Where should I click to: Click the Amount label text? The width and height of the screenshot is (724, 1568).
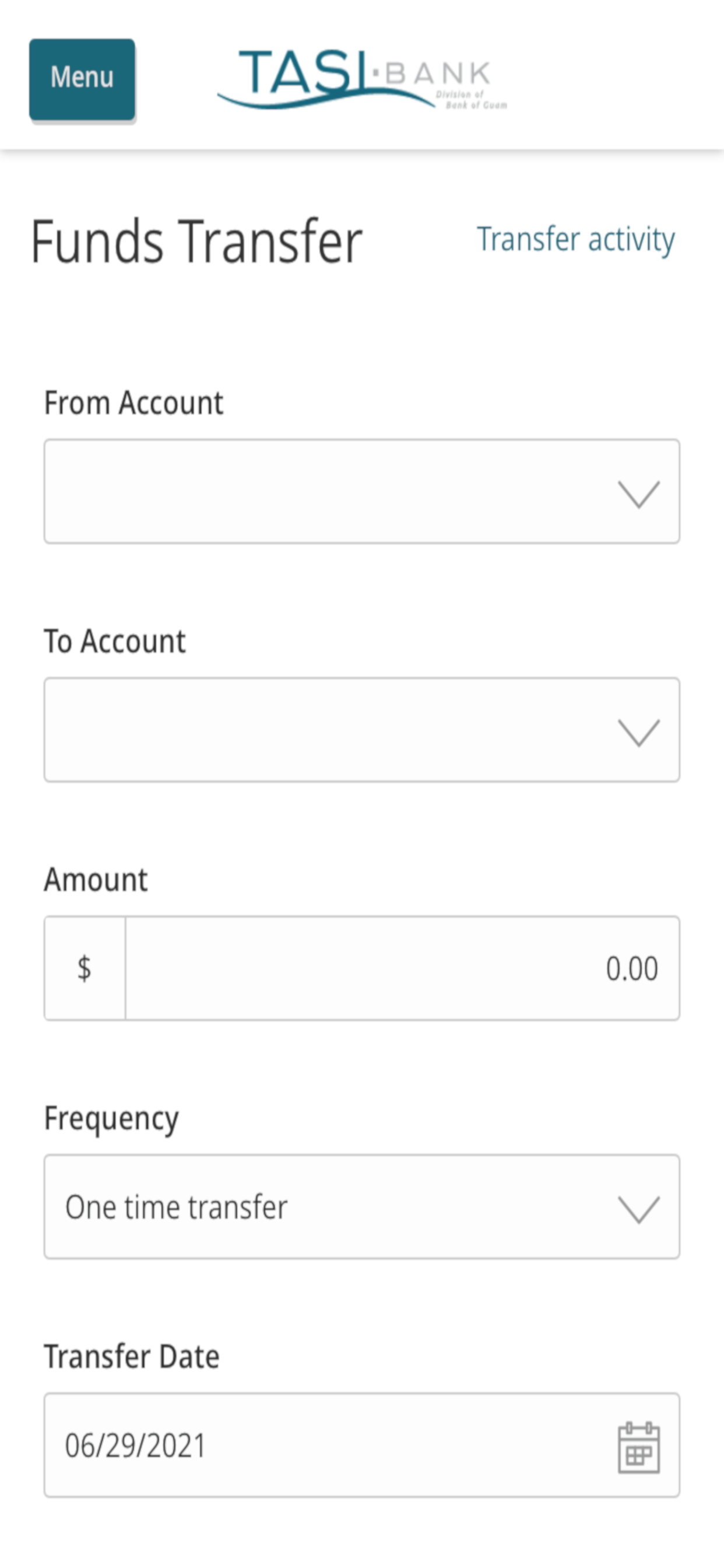96,880
